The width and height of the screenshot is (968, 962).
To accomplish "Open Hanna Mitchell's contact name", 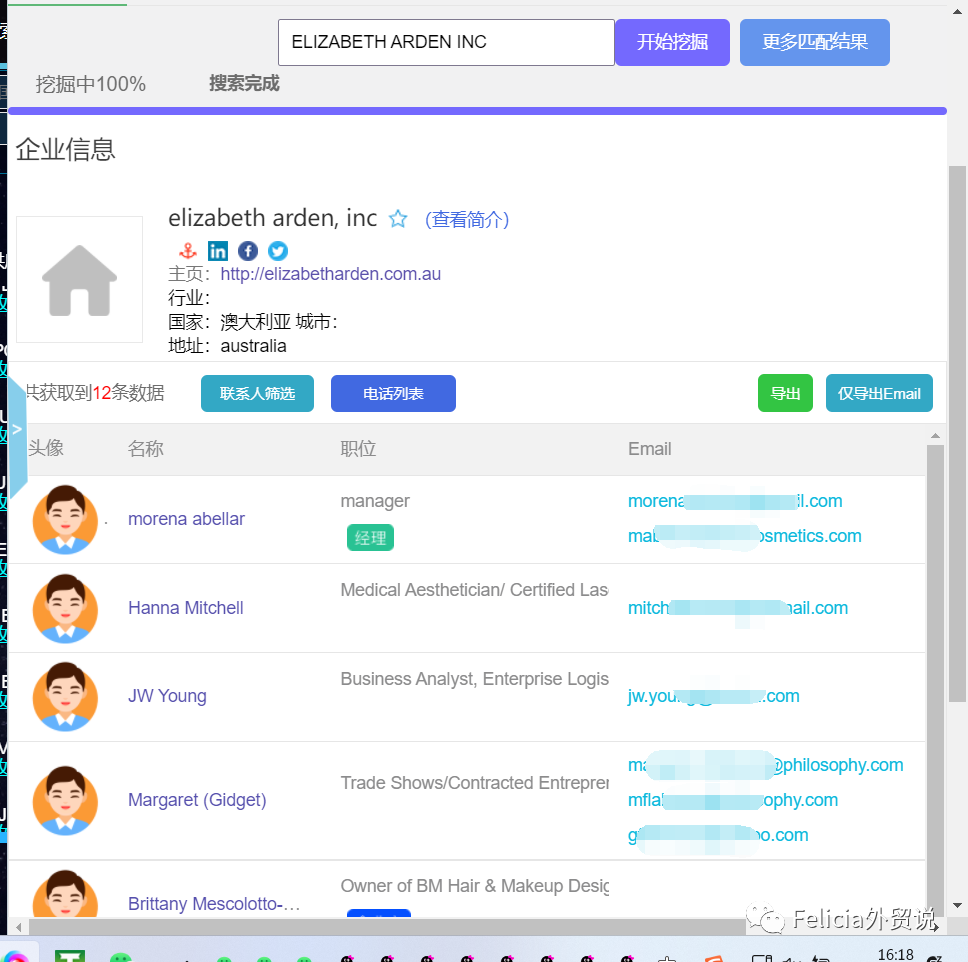I will coord(186,608).
